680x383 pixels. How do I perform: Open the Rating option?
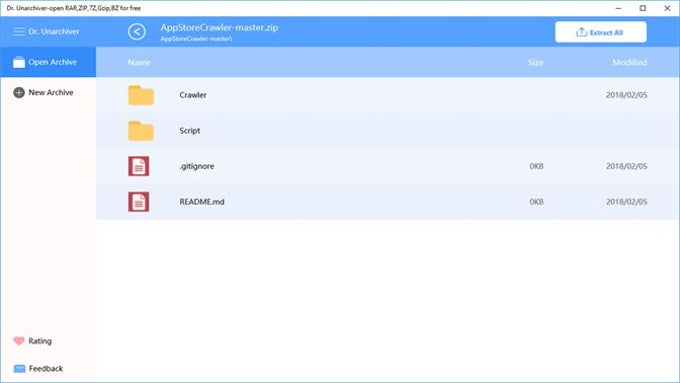coord(33,341)
